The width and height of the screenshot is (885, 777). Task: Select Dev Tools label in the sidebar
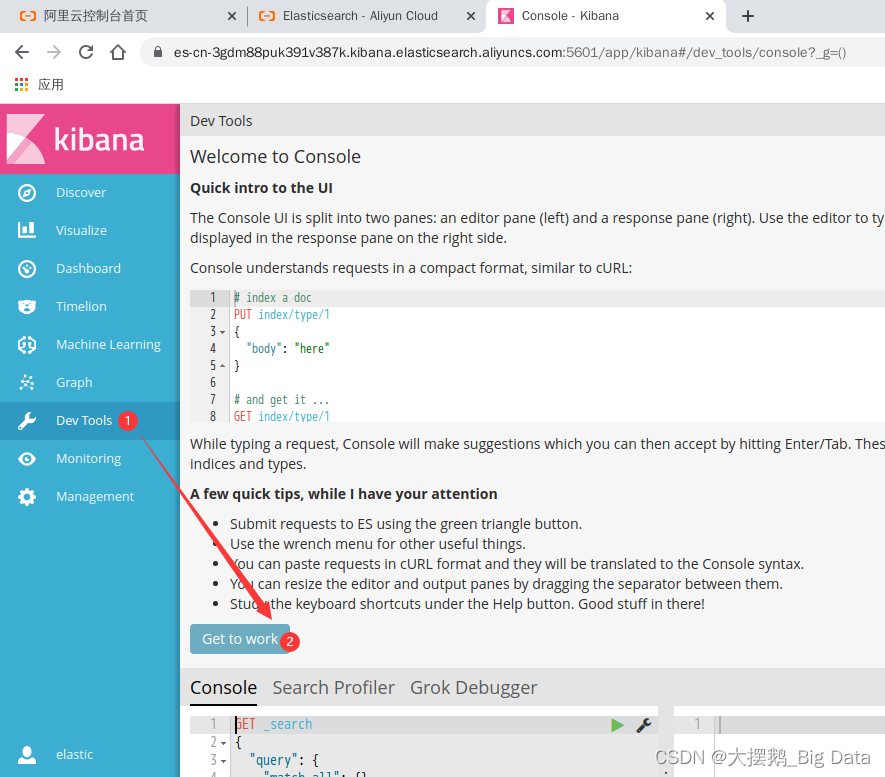pyautogui.click(x=84, y=420)
